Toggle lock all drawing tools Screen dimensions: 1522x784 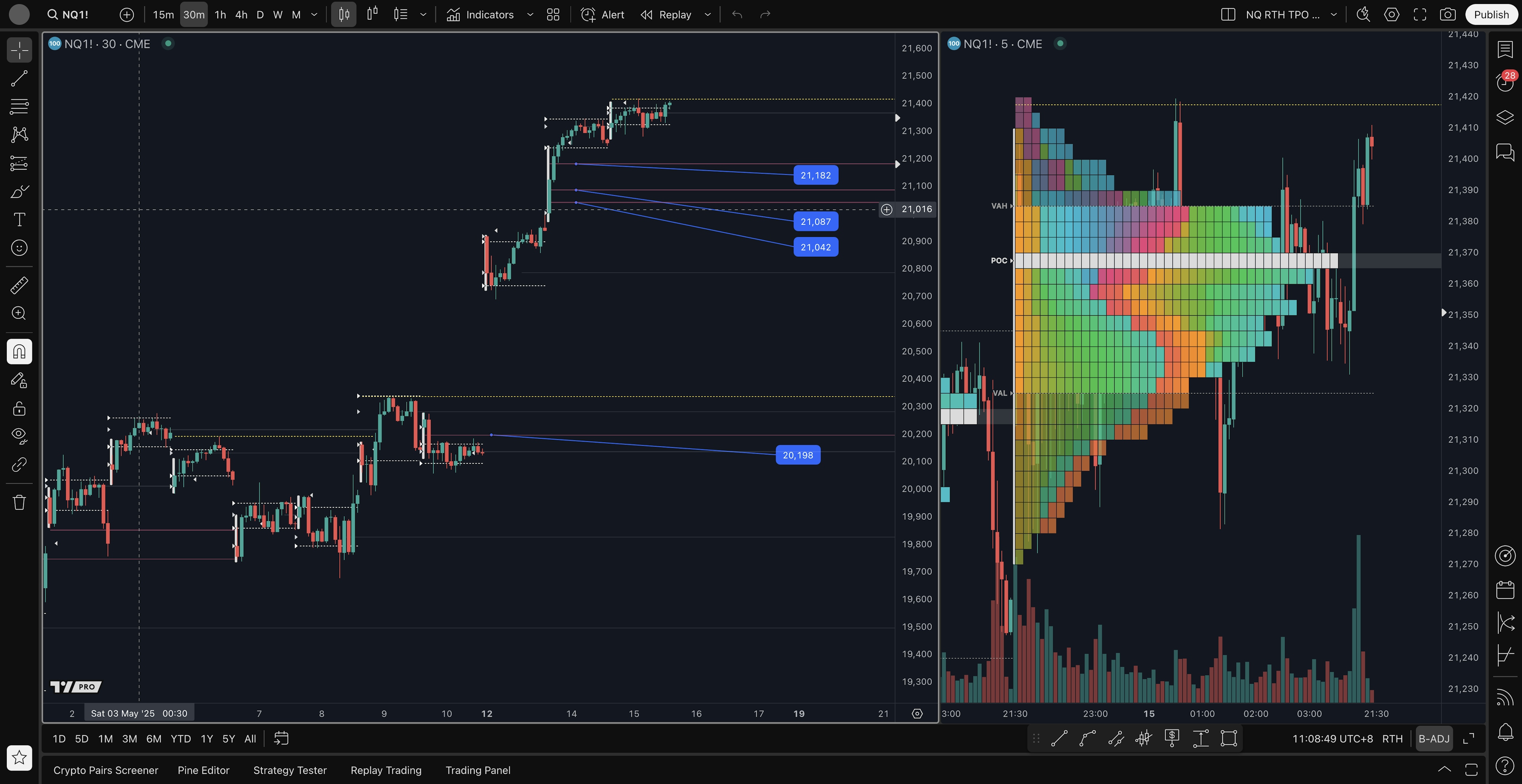[19, 408]
